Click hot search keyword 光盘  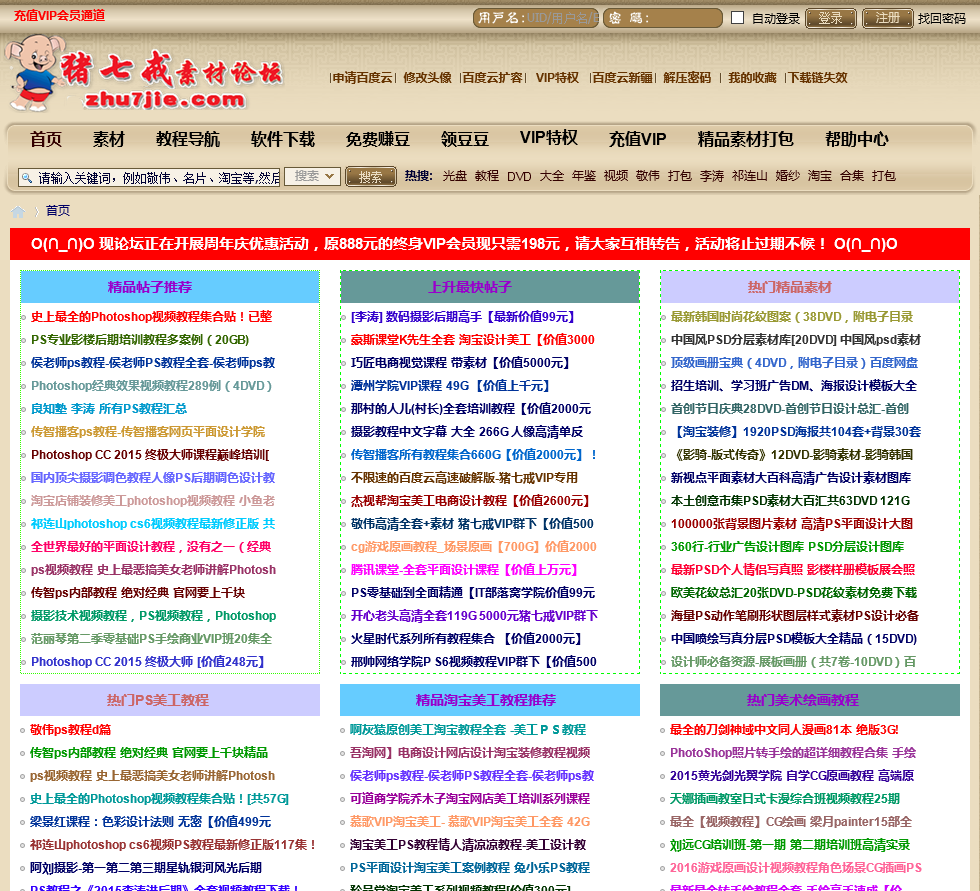(x=454, y=176)
